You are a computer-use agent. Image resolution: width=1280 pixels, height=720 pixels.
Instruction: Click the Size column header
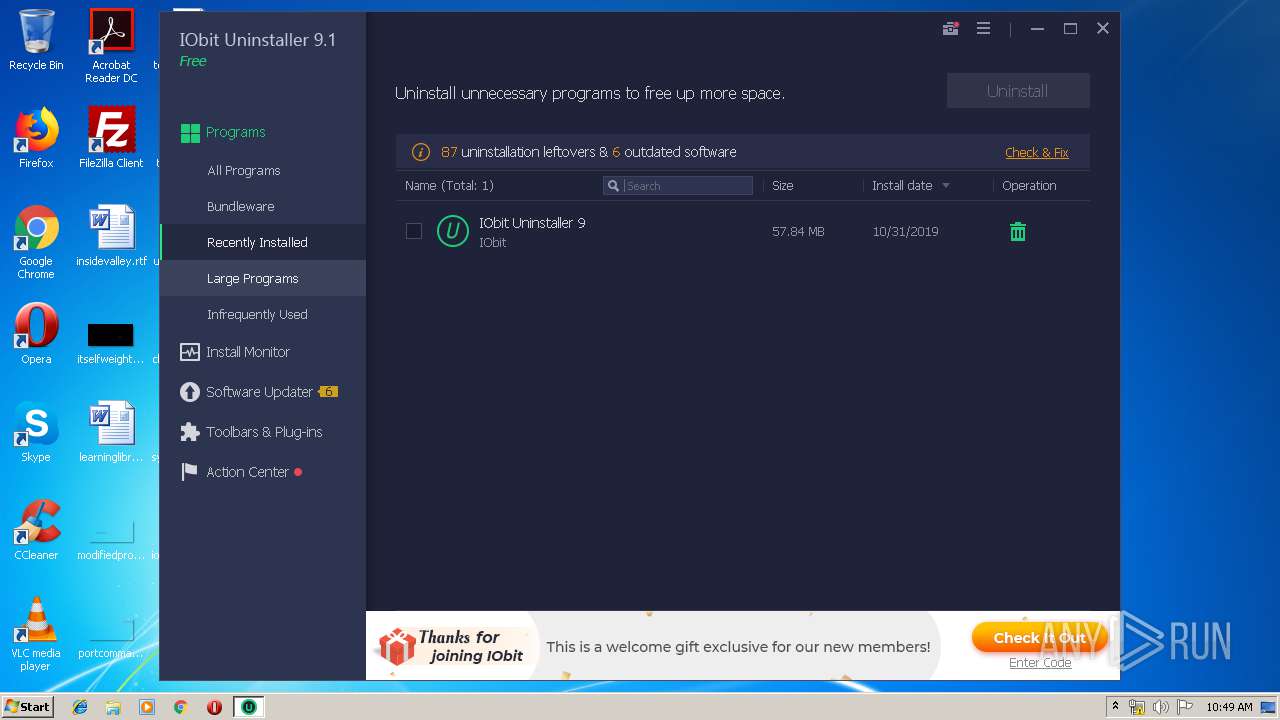782,186
